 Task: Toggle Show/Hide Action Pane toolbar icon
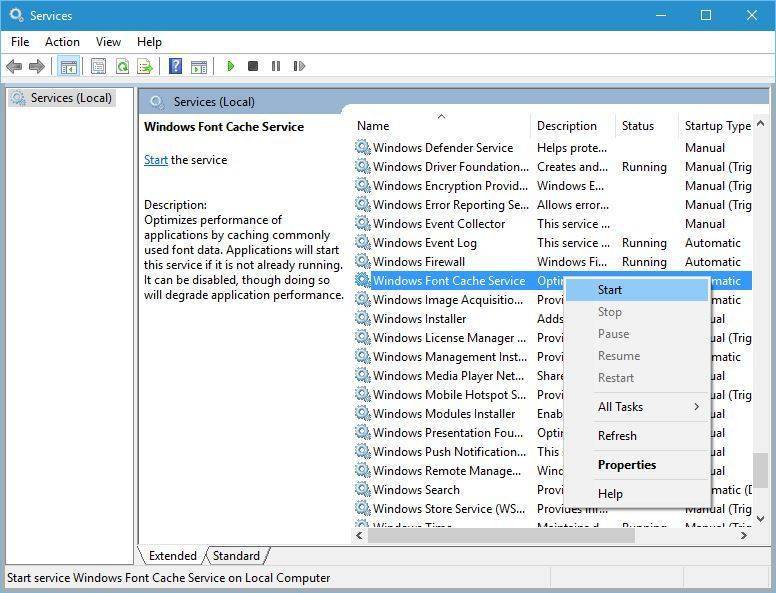coord(199,66)
